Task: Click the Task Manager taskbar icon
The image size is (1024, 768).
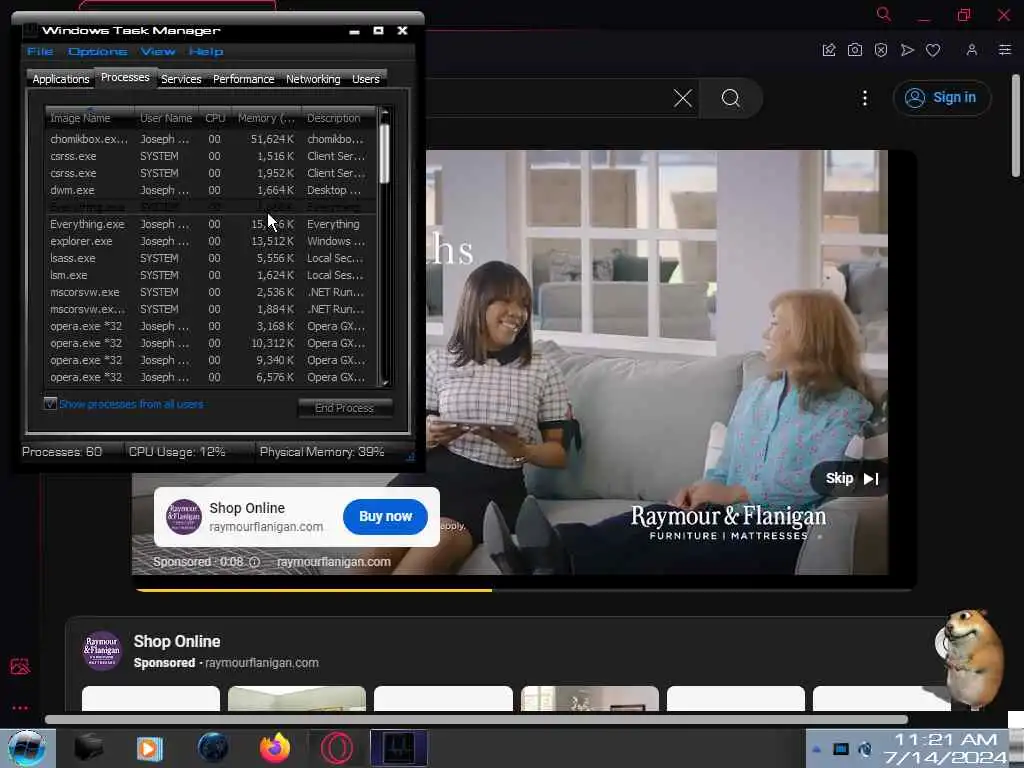Action: pyautogui.click(x=398, y=748)
